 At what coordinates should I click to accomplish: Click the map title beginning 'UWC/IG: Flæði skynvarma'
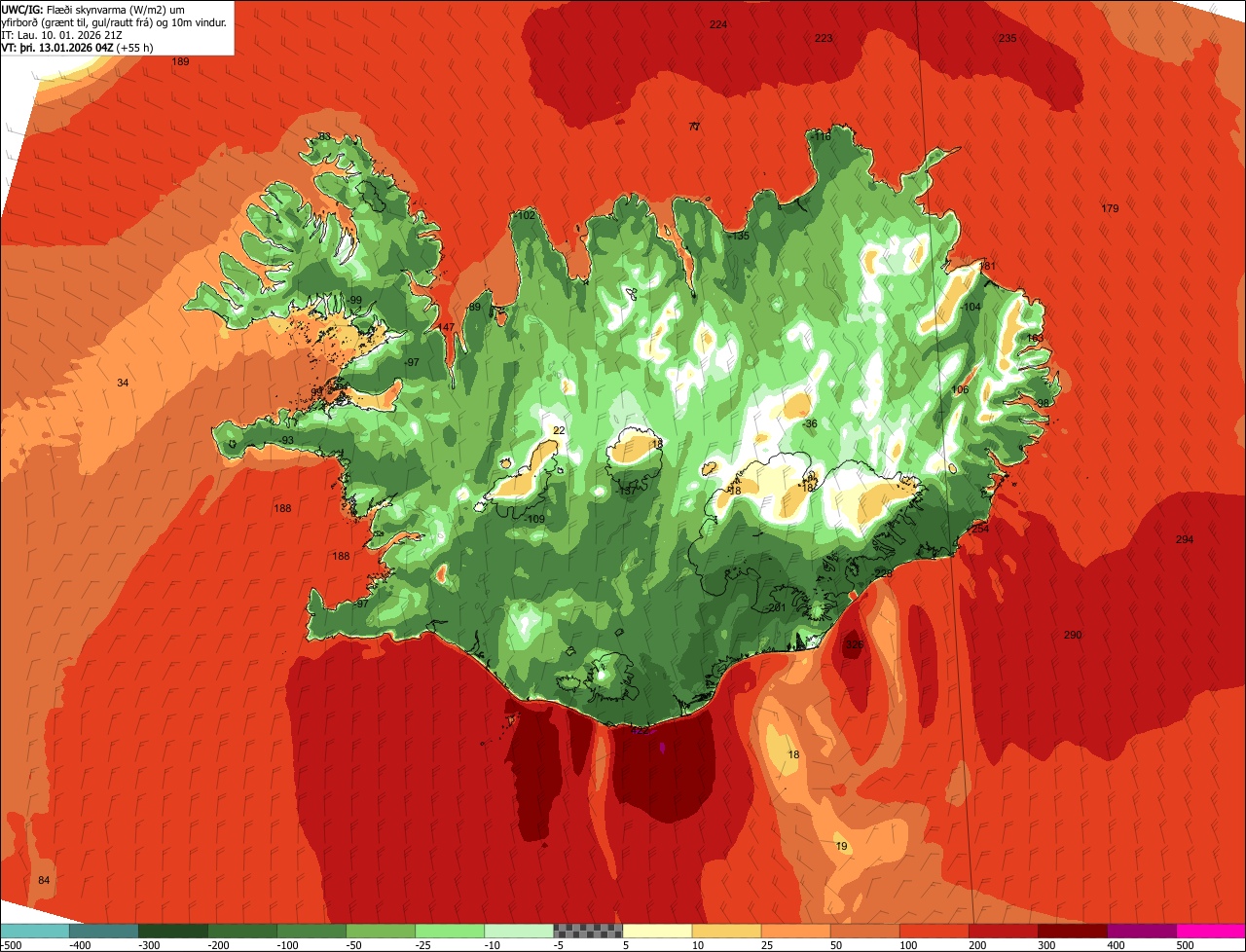[x=116, y=16]
